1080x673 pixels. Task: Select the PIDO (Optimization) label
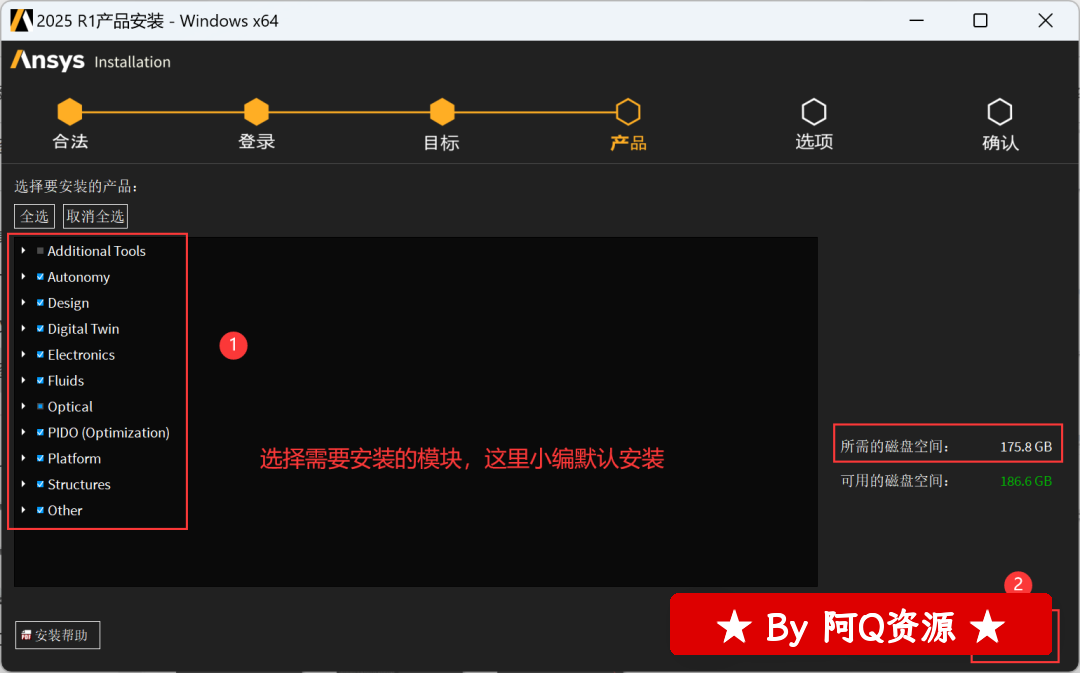[109, 433]
